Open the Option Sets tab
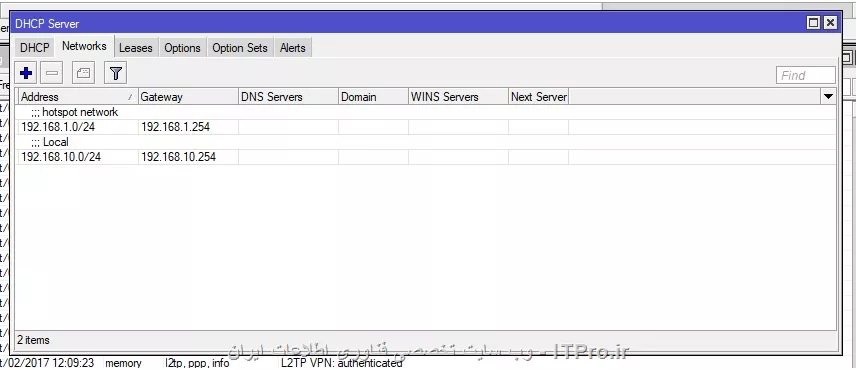 point(240,48)
